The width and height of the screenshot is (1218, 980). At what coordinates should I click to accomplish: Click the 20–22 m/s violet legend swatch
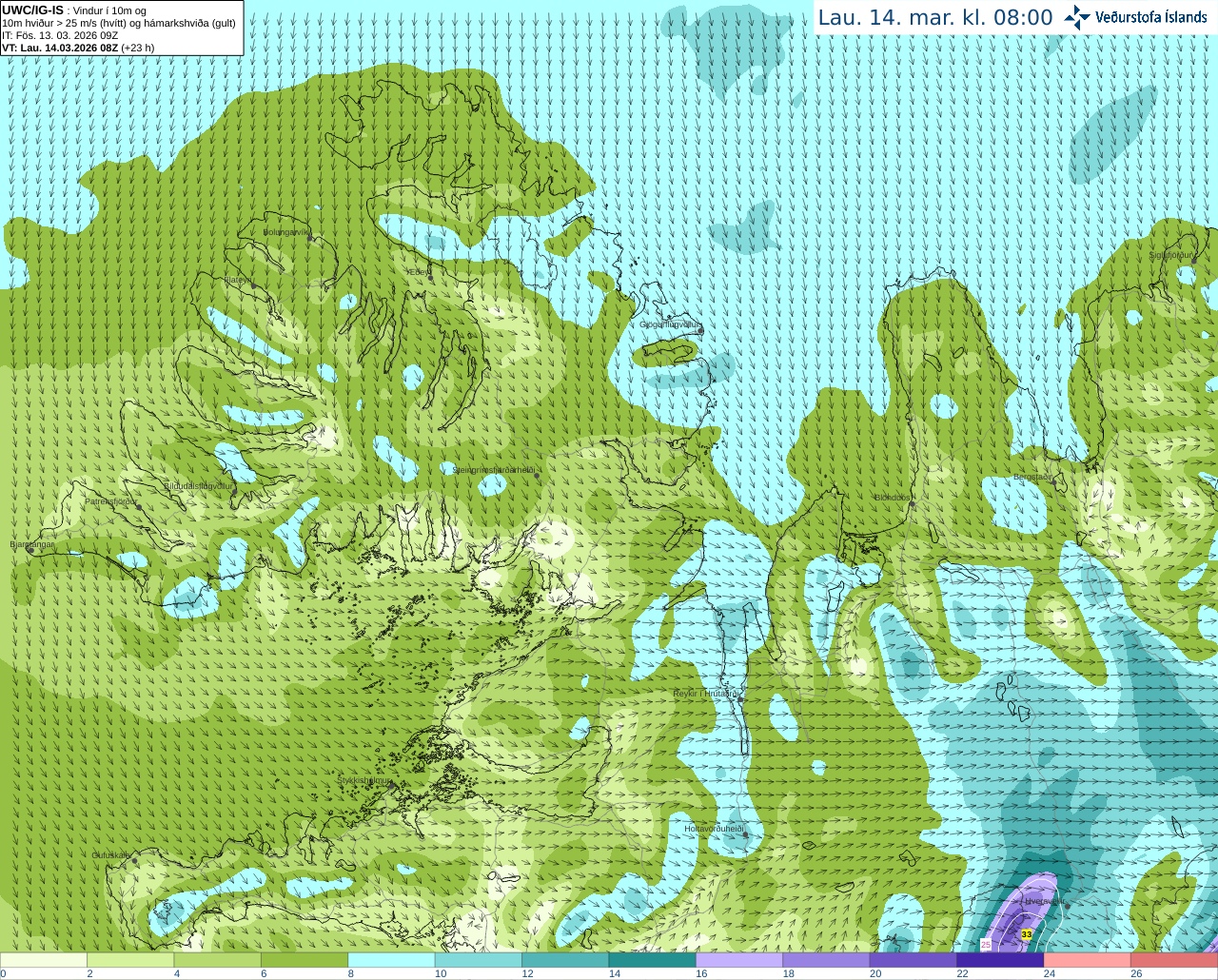tap(913, 960)
